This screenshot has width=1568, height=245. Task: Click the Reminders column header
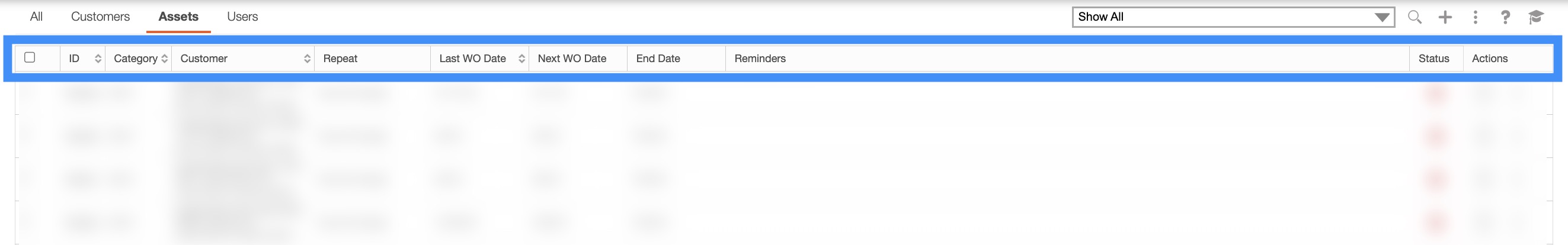pyautogui.click(x=760, y=59)
